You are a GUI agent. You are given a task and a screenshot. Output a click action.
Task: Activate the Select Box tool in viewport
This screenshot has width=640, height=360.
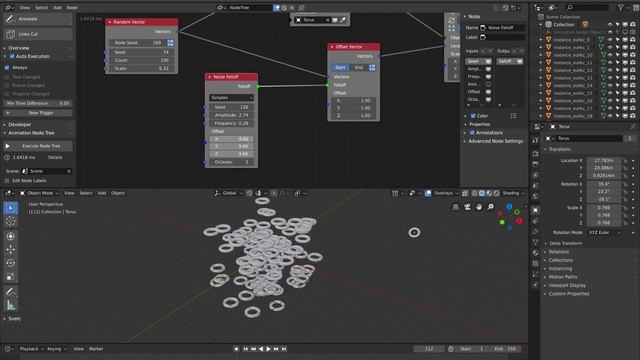(11, 208)
